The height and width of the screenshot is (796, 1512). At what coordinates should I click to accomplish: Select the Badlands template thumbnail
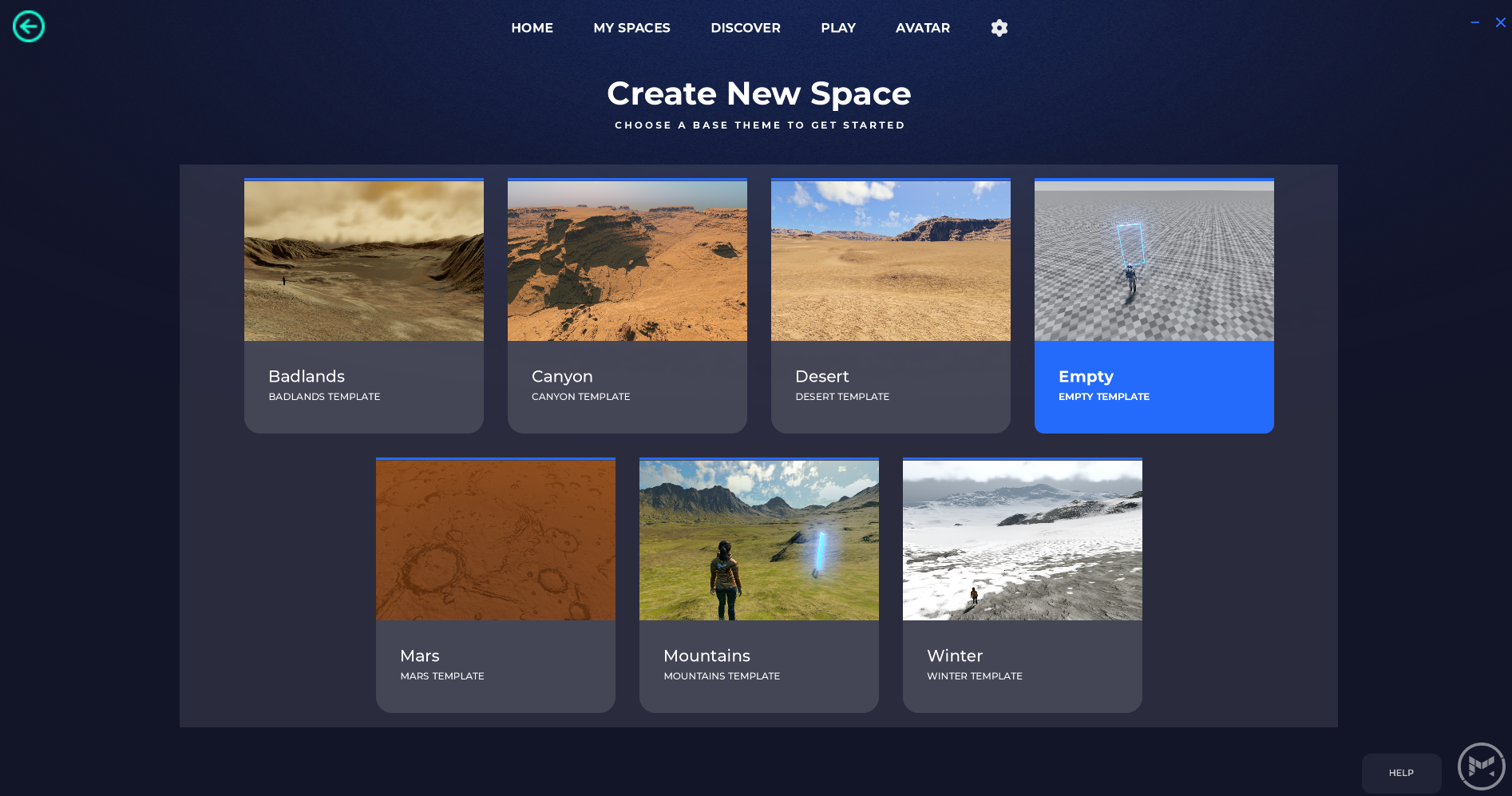click(363, 260)
